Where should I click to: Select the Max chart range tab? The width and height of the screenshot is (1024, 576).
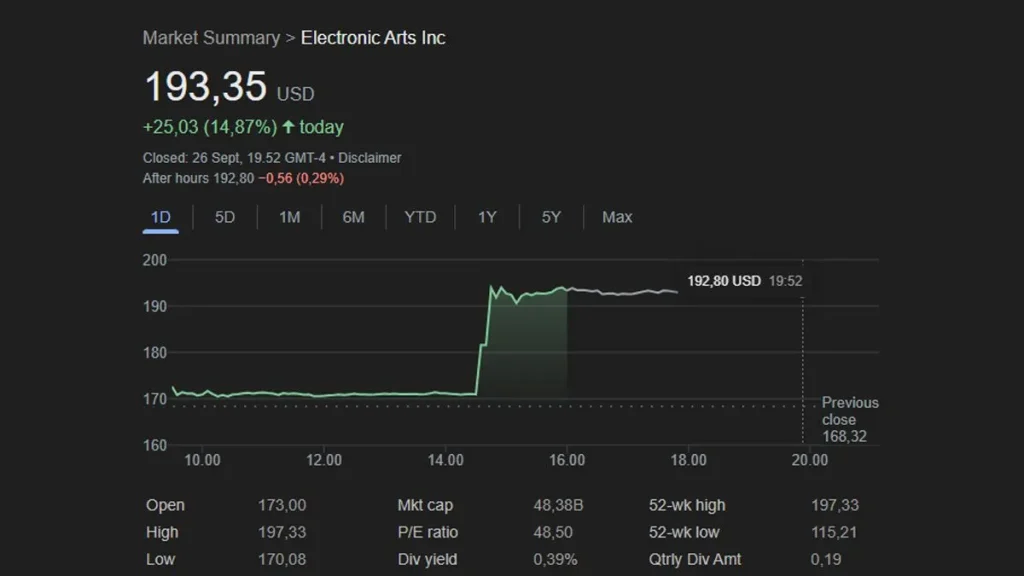[x=616, y=217]
